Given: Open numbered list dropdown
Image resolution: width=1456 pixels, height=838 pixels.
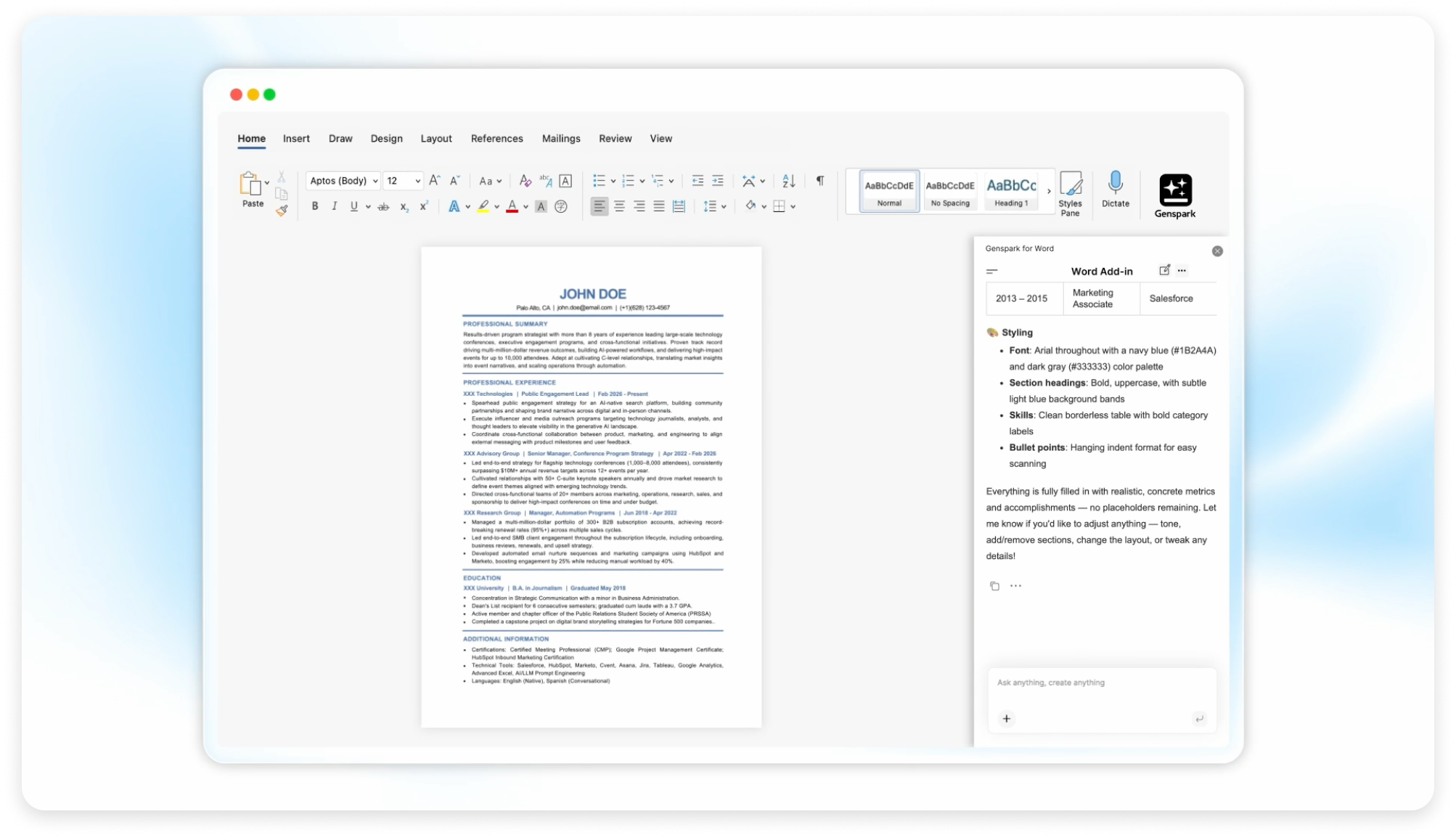Looking at the screenshot, I should [642, 182].
